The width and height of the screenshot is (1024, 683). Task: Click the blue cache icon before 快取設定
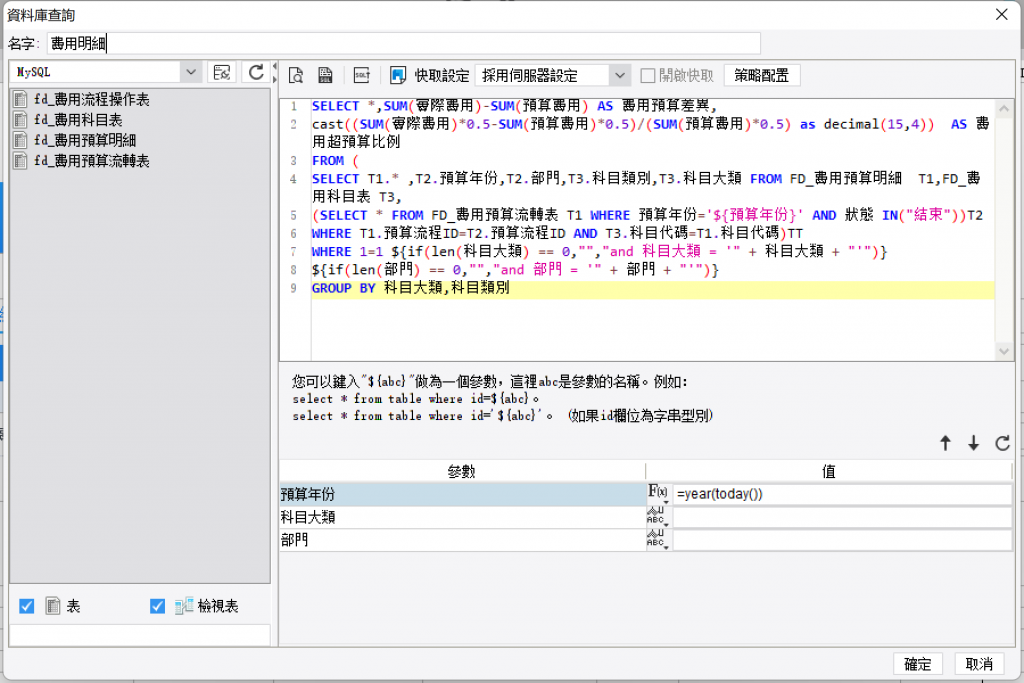(x=398, y=76)
